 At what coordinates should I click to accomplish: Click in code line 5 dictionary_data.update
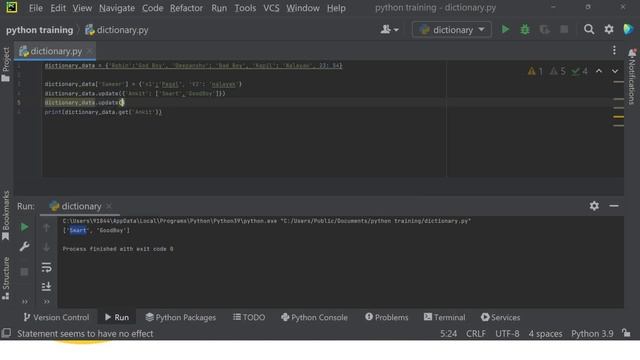[x=84, y=102]
